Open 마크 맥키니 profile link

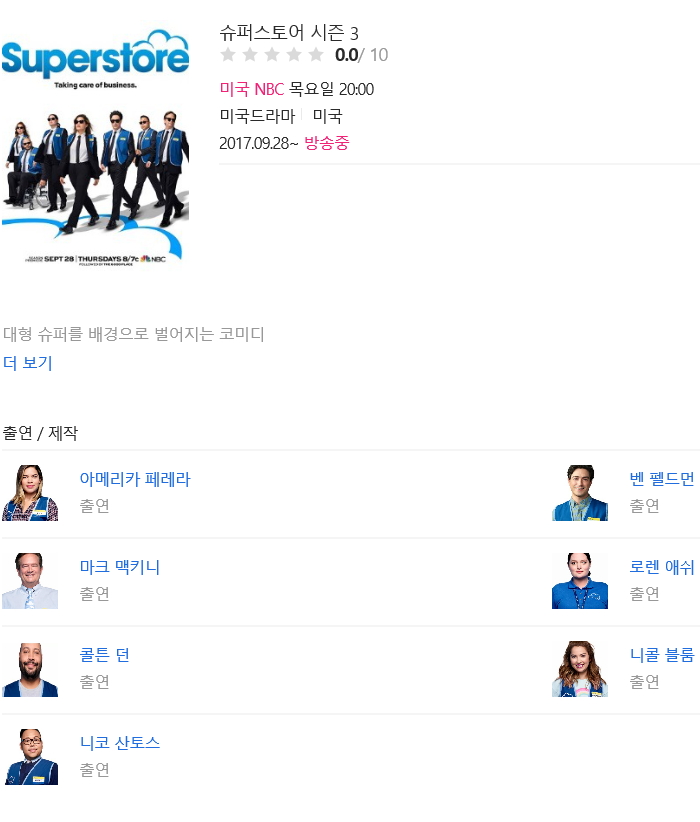click(x=120, y=567)
